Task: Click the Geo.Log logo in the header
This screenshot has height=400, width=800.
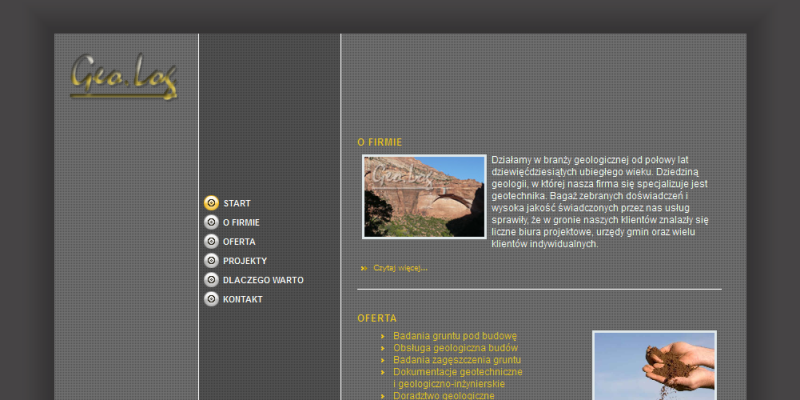Action: [x=124, y=76]
